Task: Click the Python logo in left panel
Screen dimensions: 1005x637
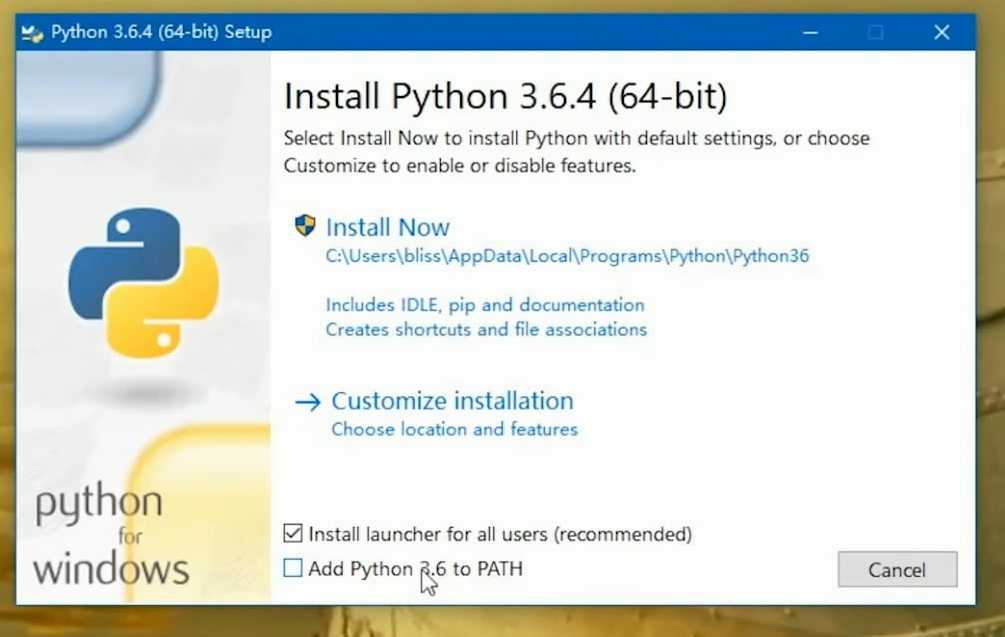Action: (x=144, y=282)
